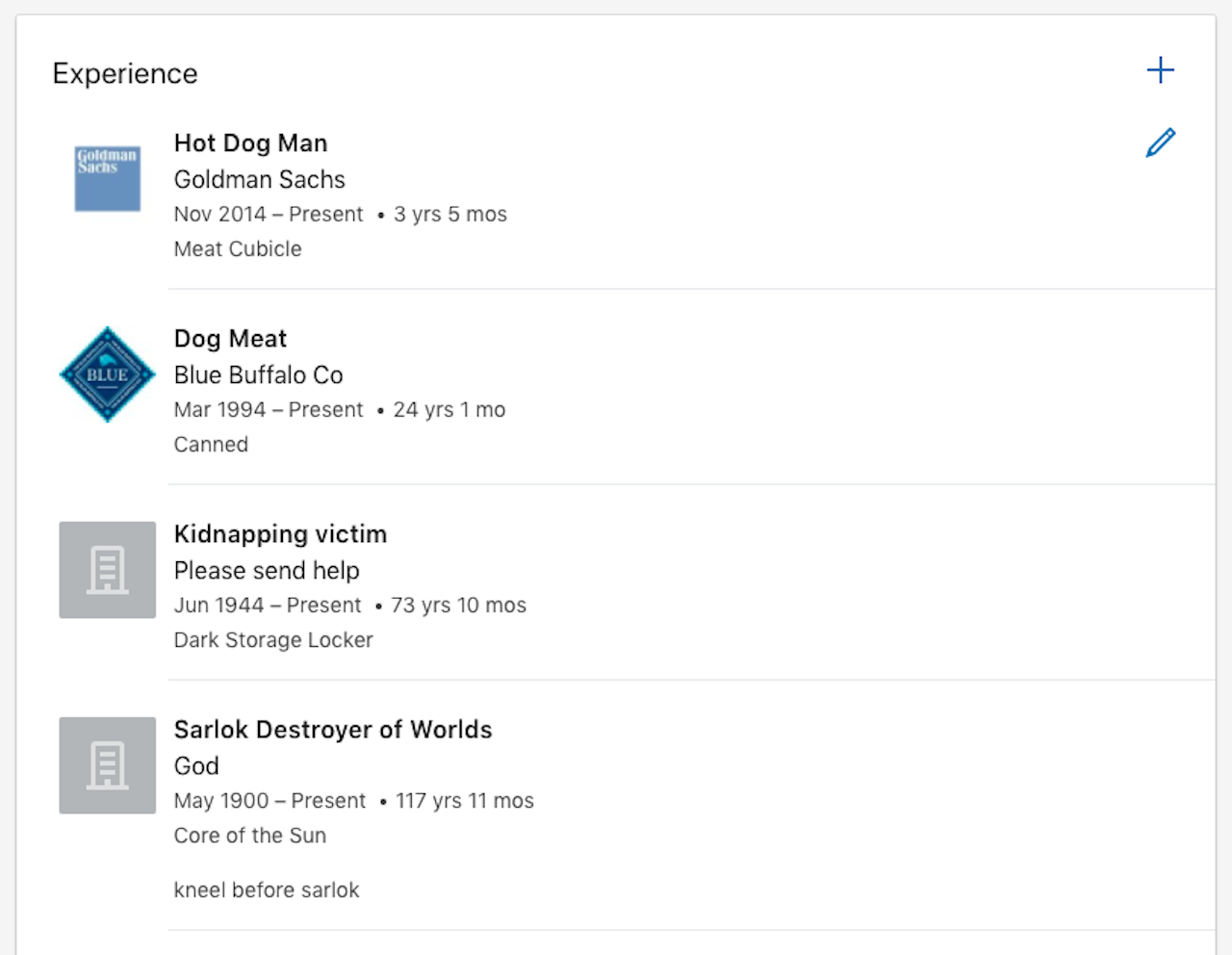Click the Blue Buffalo diamond logo
Image resolution: width=1232 pixels, height=955 pixels.
107,374
